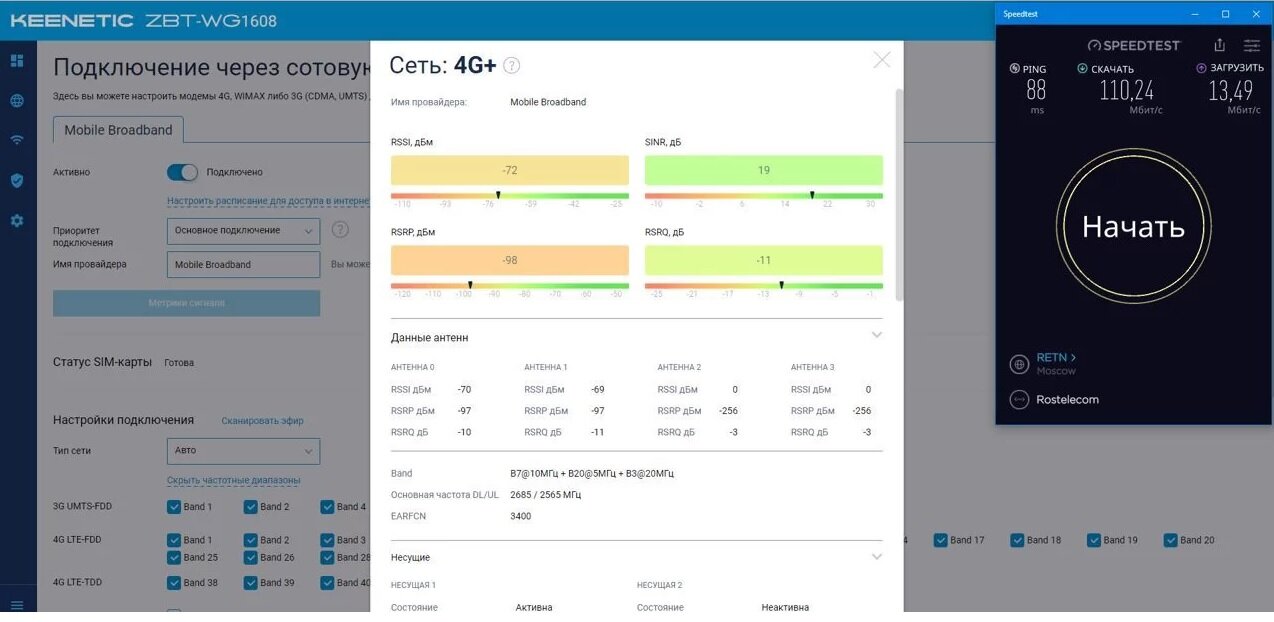Uncheck Band 3 in 4G LTE-FDD row
The width and height of the screenshot is (1274, 622).
coord(327,540)
